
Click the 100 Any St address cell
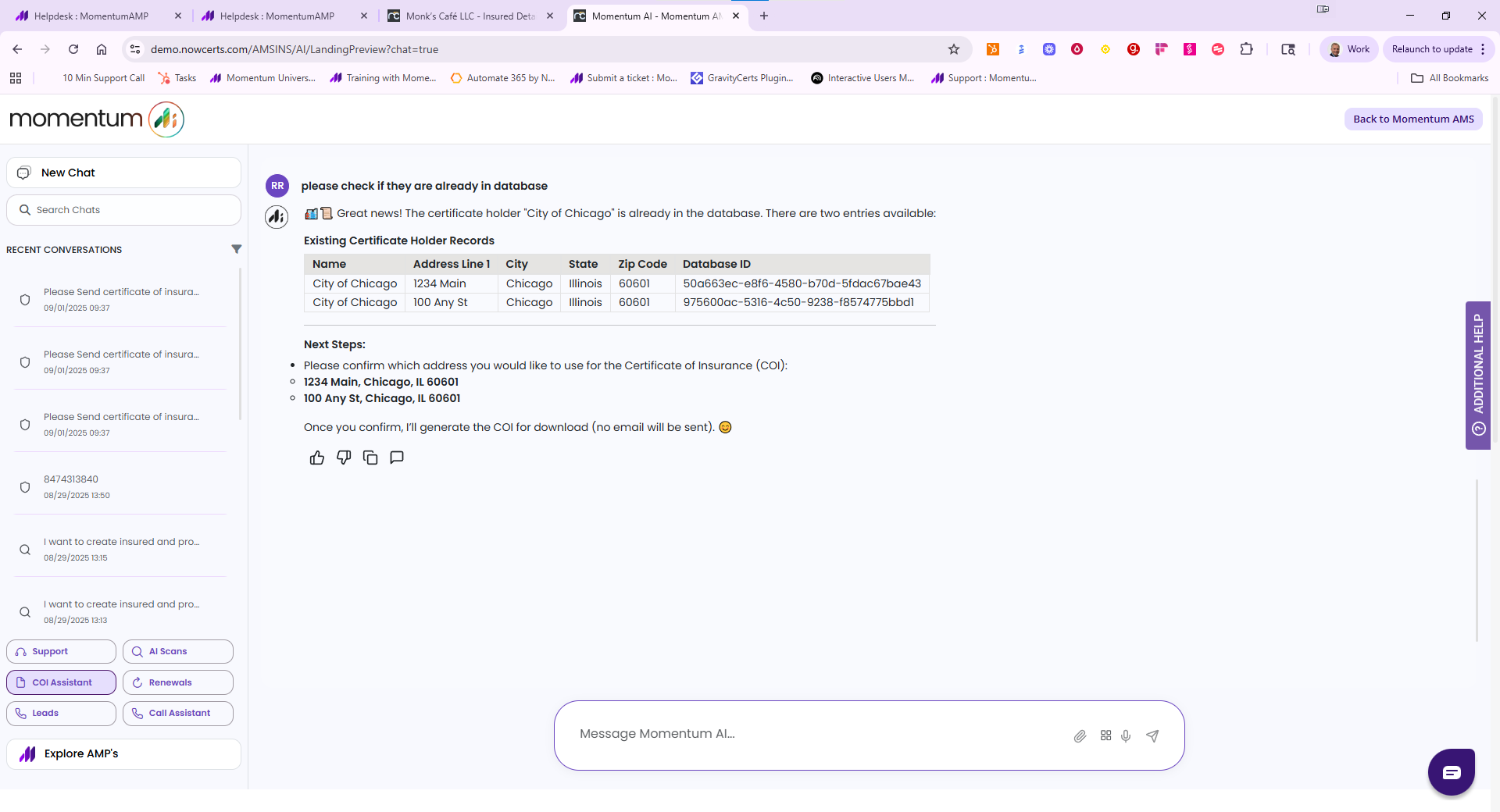452,302
